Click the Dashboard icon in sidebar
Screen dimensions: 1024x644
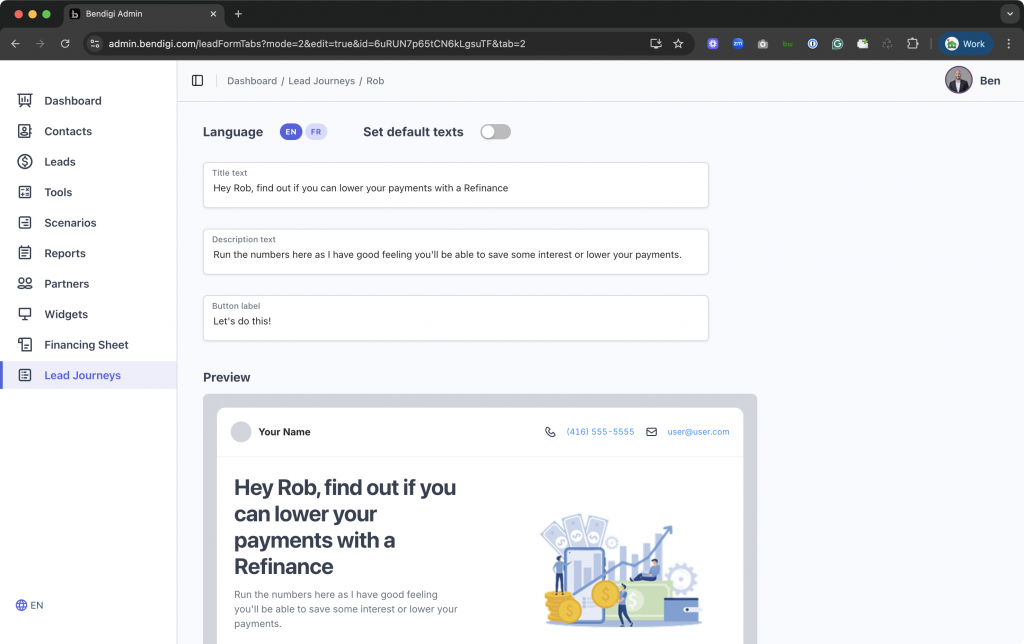click(x=25, y=101)
